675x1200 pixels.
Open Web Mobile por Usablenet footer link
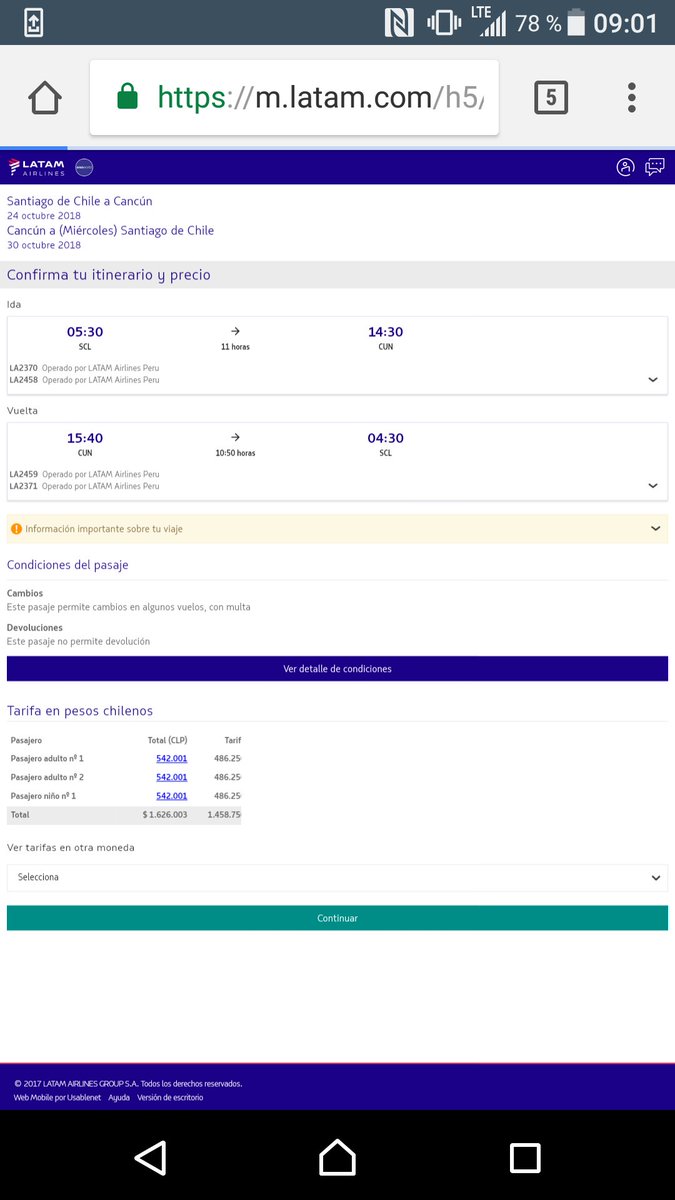click(x=58, y=1098)
